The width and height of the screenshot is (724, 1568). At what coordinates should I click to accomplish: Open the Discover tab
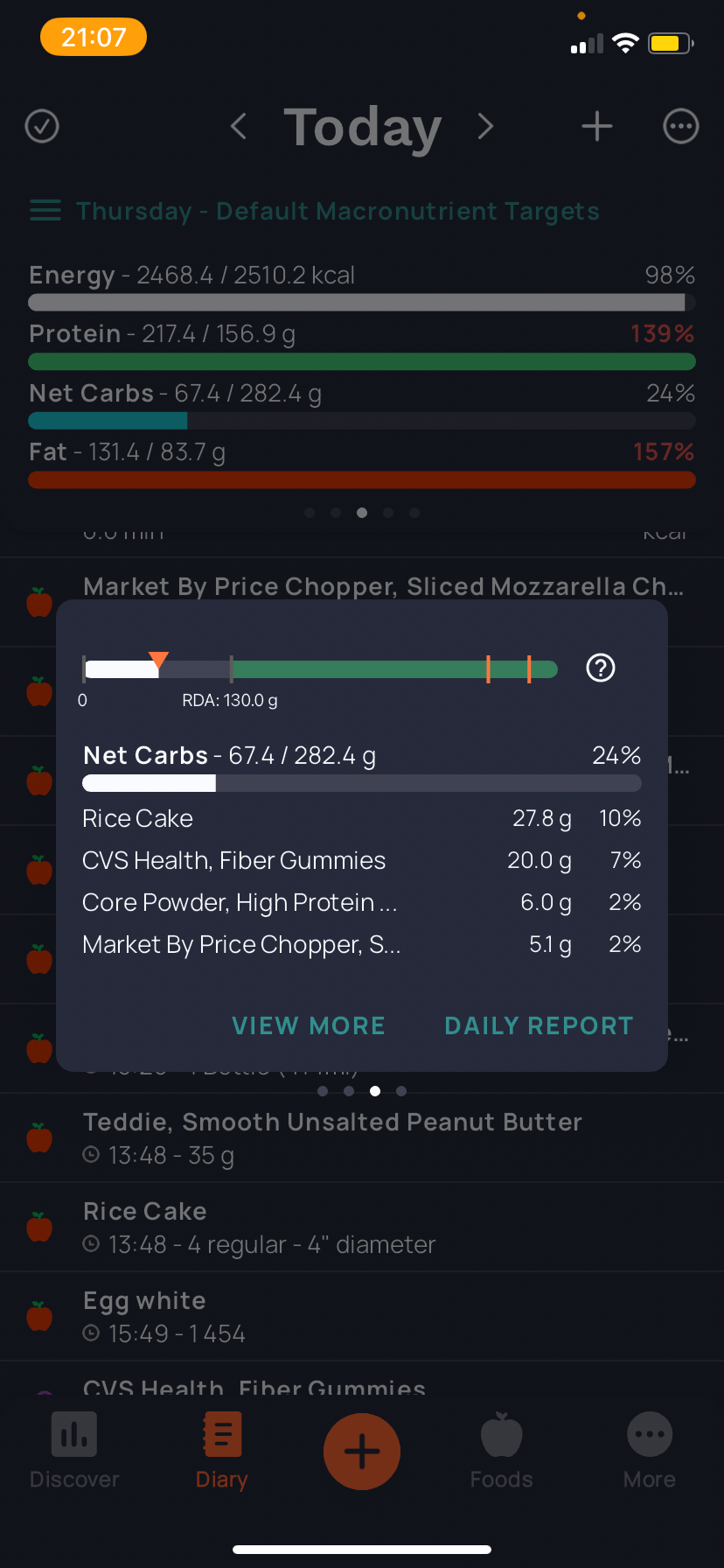point(74,1451)
